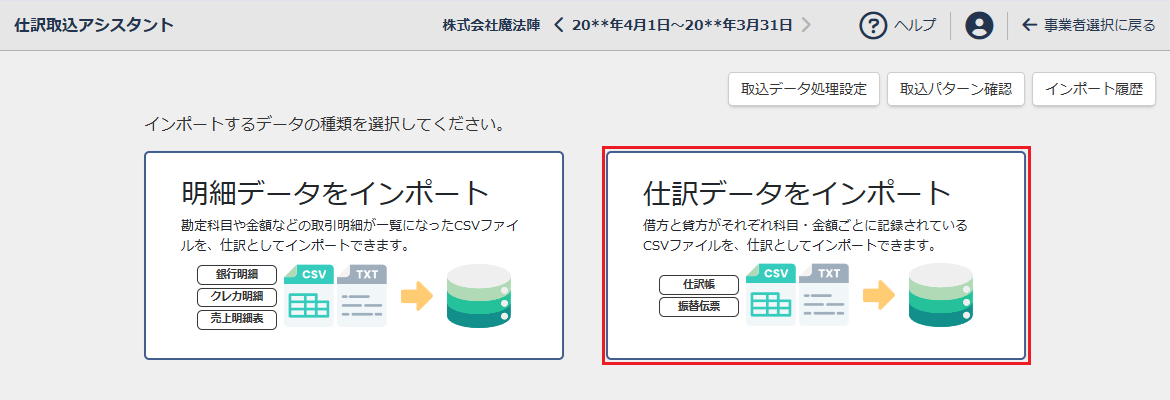Click the help question mark icon
Image resolution: width=1170 pixels, height=400 pixels.
click(x=874, y=25)
